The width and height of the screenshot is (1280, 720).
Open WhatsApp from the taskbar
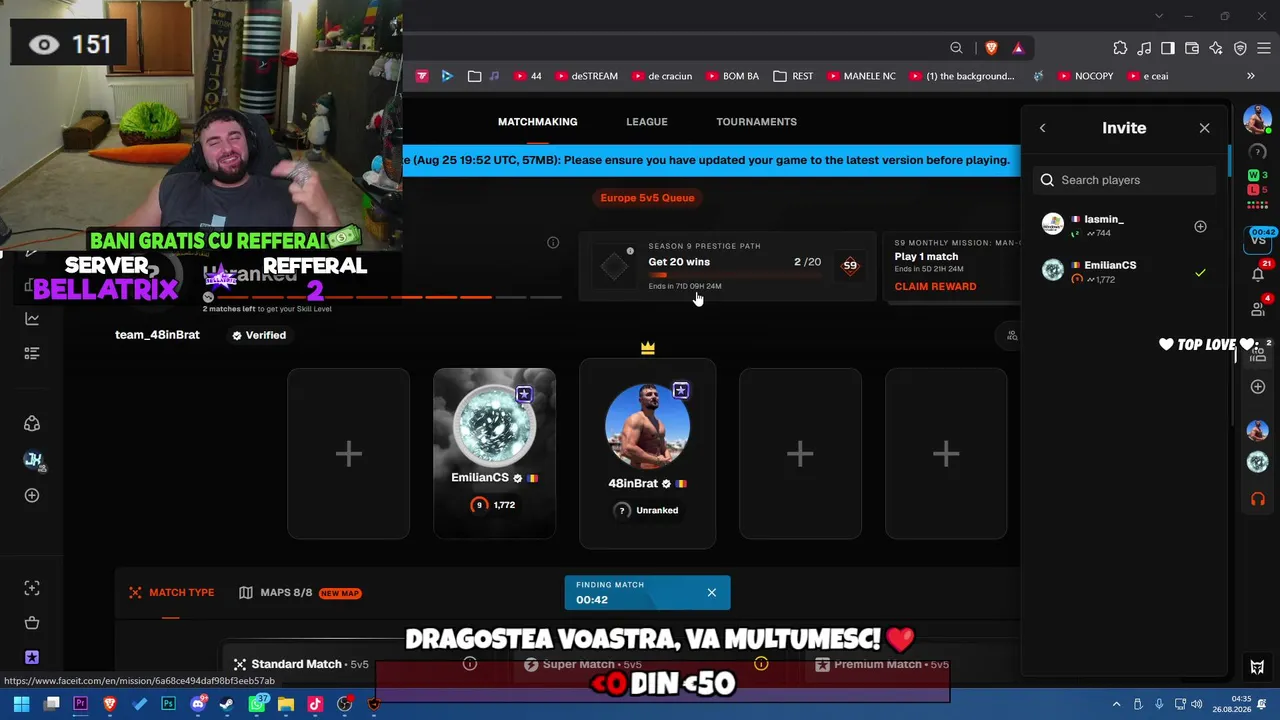coord(257,704)
